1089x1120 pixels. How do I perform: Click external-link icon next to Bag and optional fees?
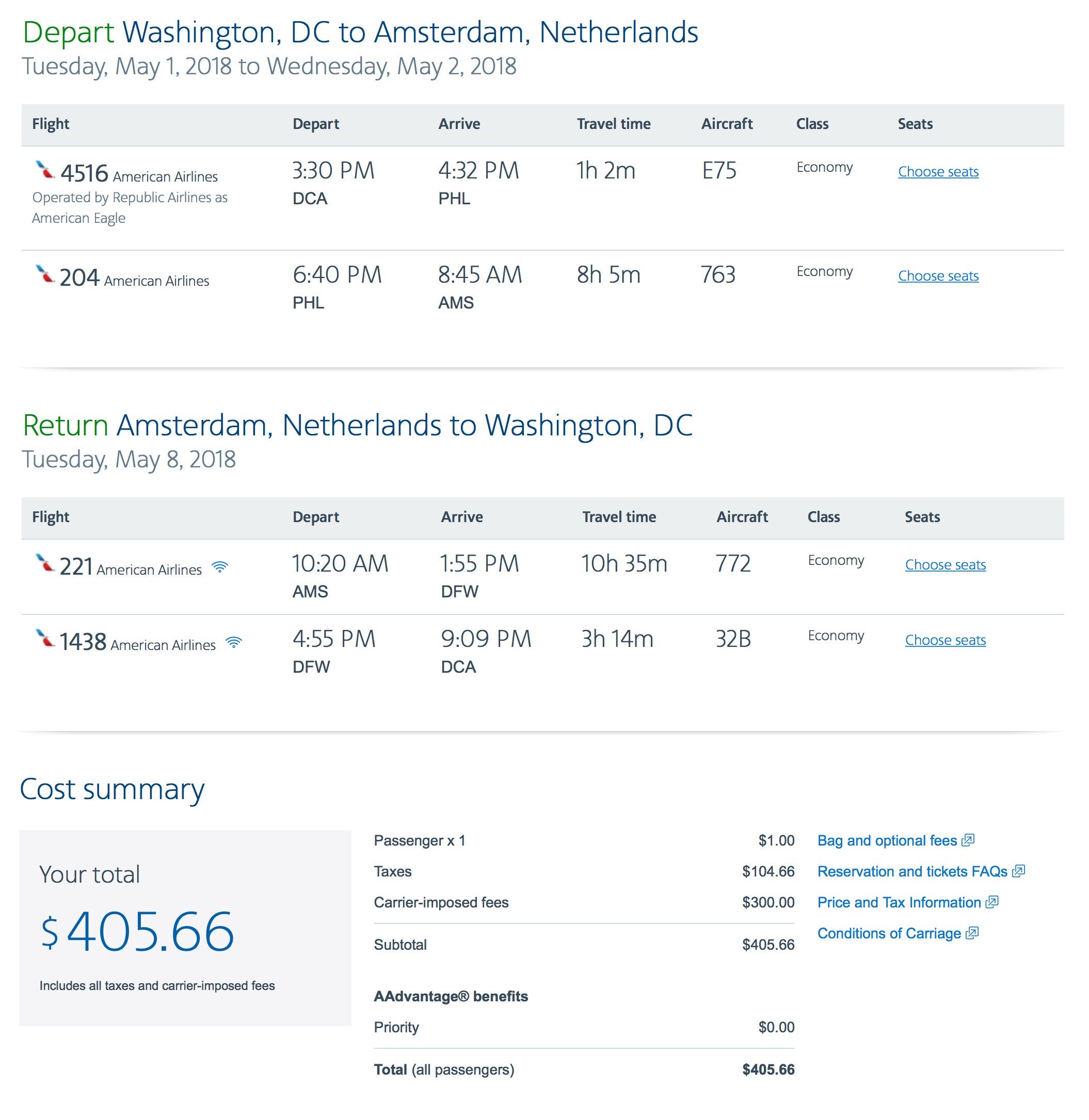(x=968, y=840)
